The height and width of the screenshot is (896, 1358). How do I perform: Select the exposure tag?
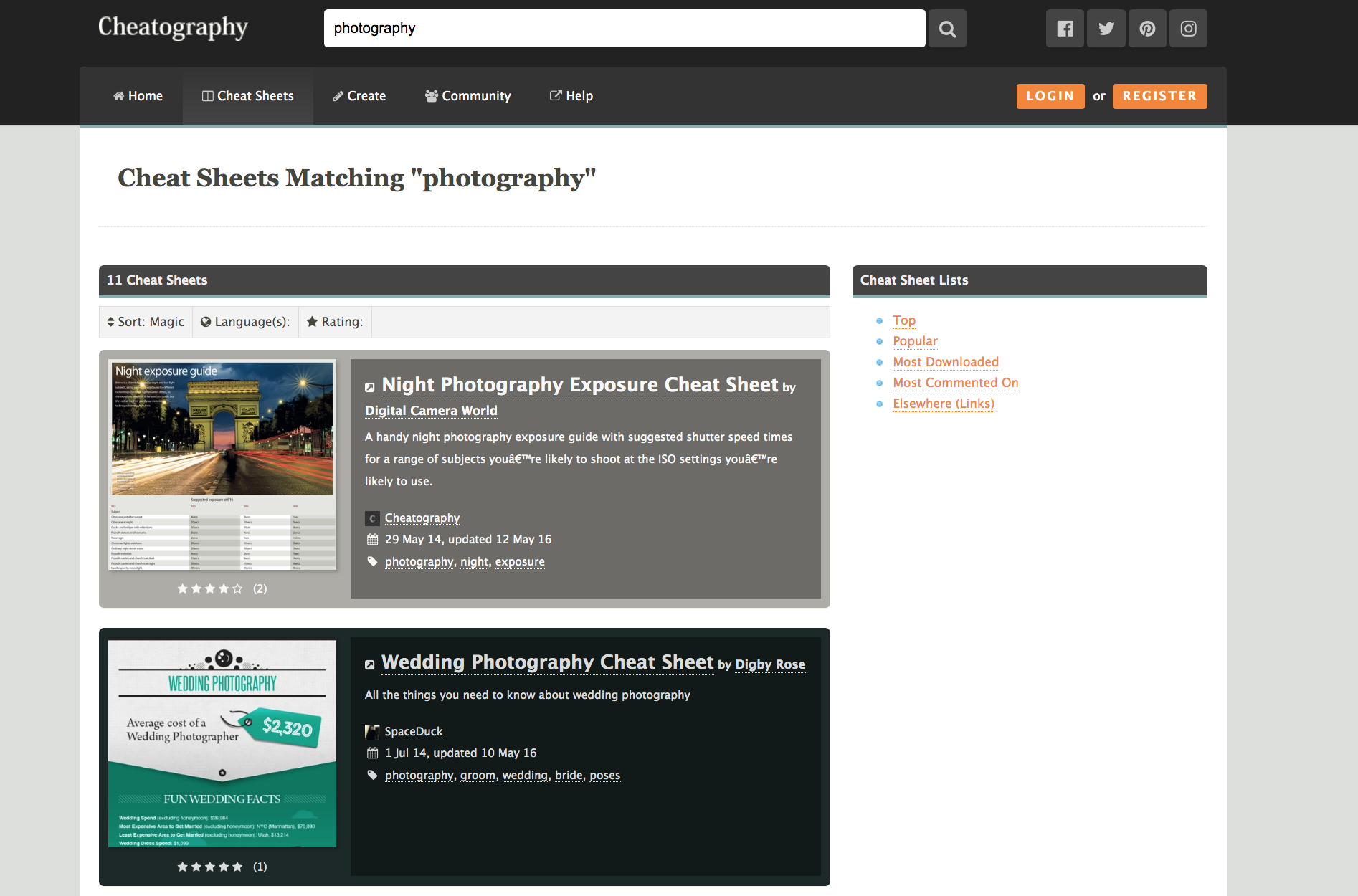tap(520, 562)
